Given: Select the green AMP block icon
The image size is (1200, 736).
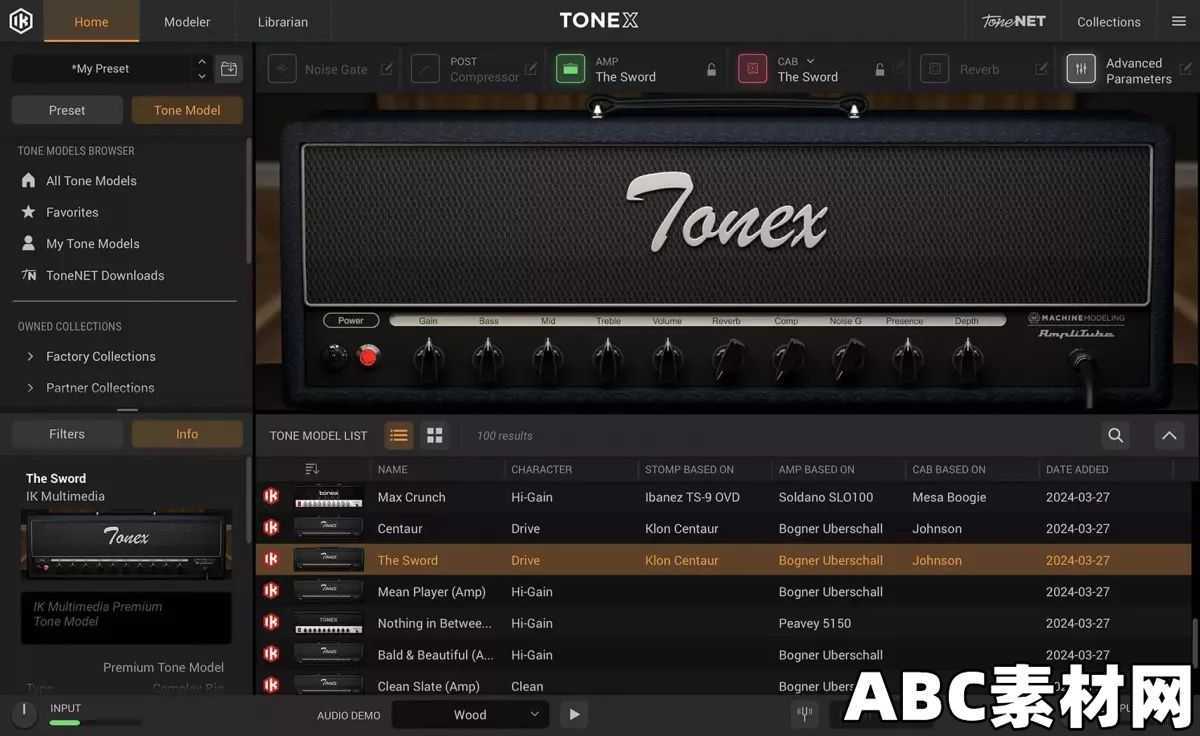Looking at the screenshot, I should coord(569,67).
